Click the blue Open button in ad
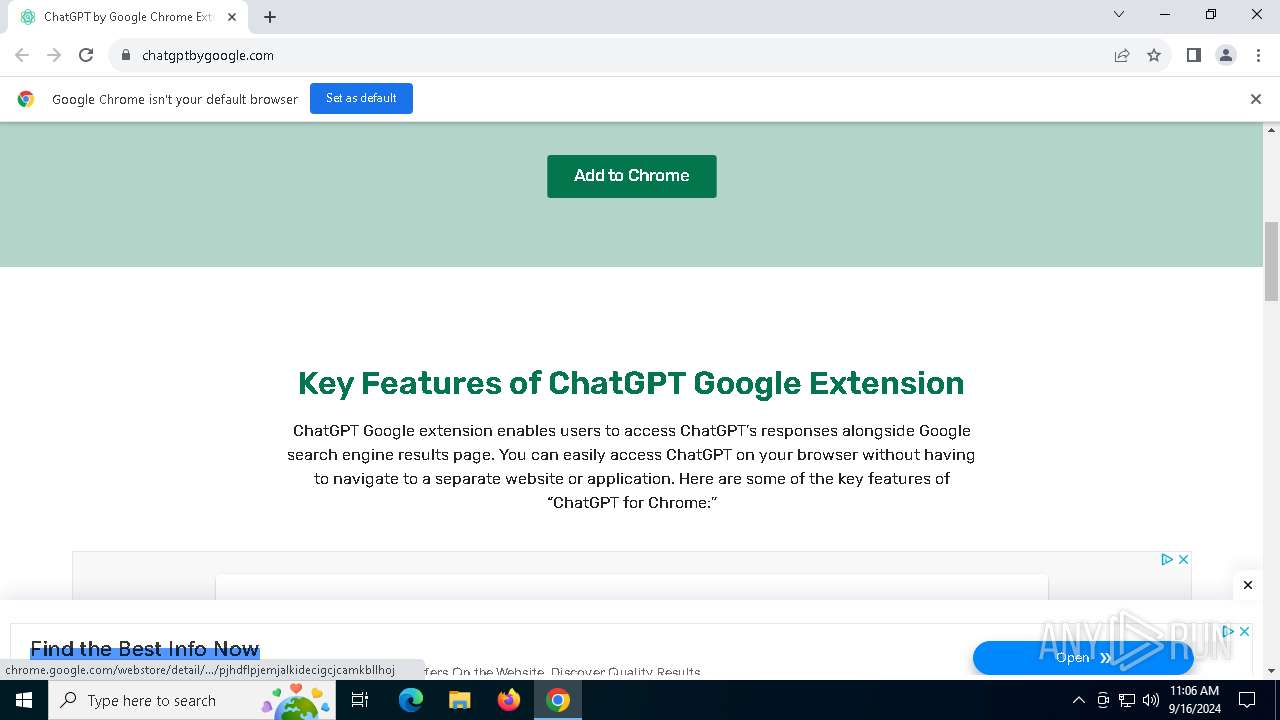Viewport: 1280px width, 720px height. 1083,658
